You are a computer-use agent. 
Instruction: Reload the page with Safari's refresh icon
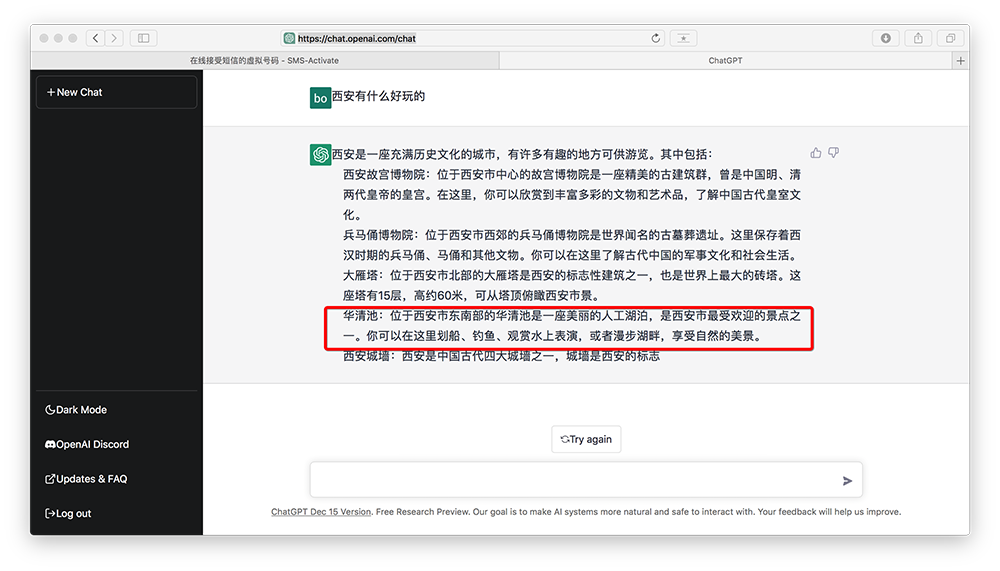tap(656, 38)
